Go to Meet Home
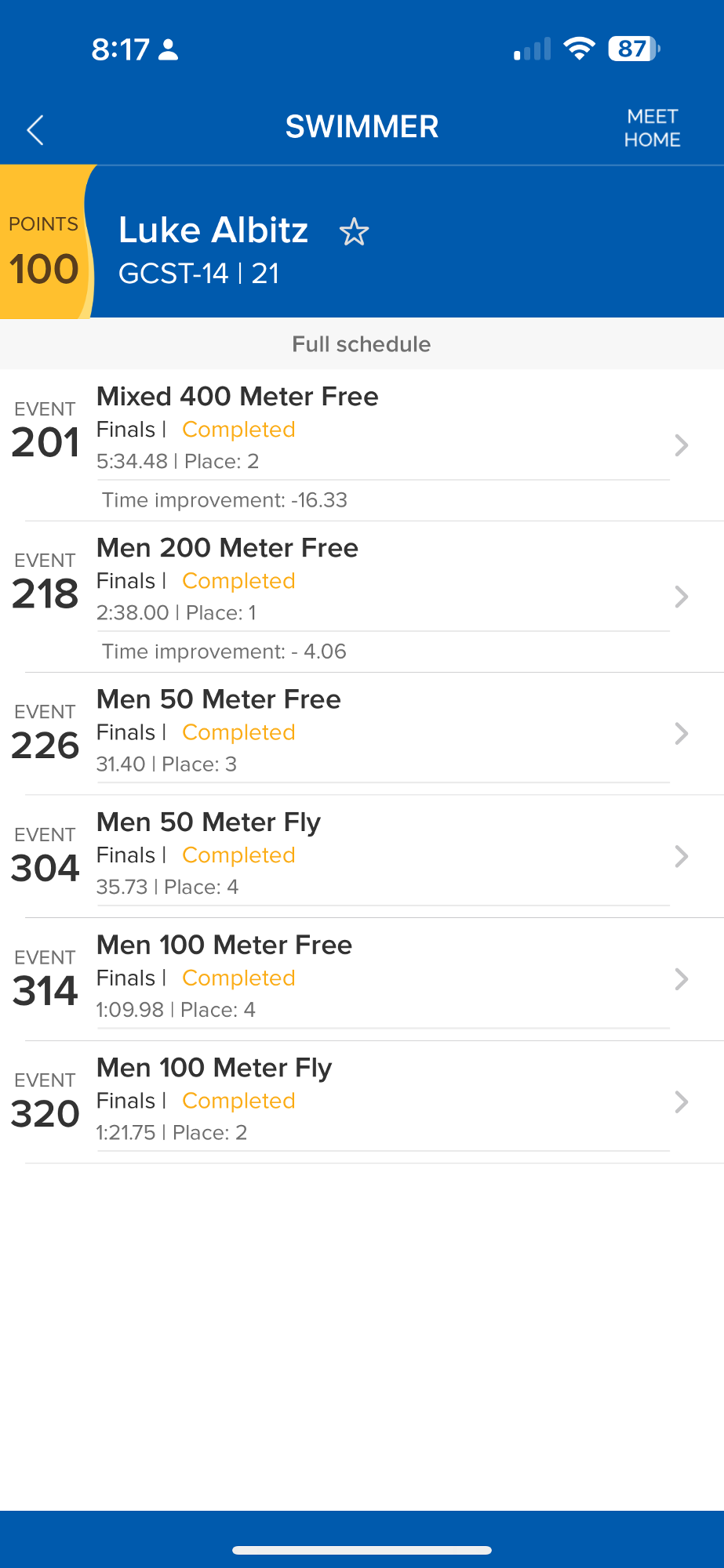The image size is (724, 1568). (x=652, y=128)
